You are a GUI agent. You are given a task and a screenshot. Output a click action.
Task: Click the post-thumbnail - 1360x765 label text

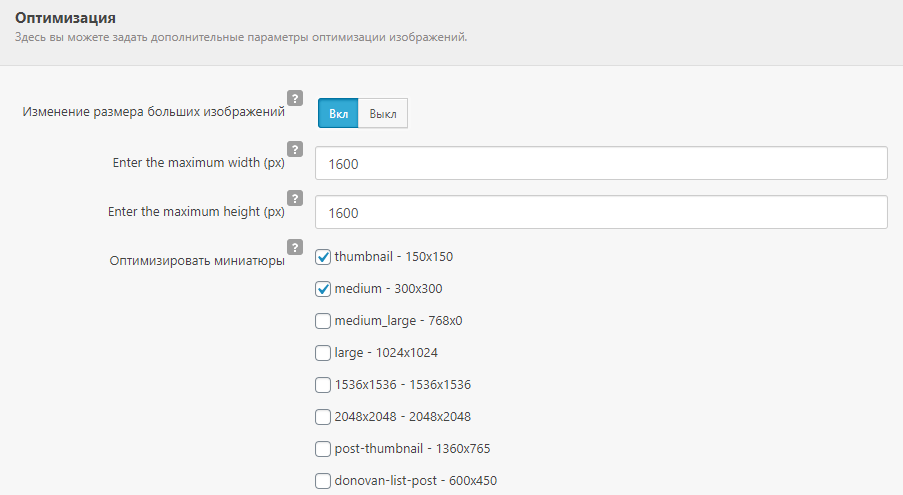pos(412,449)
